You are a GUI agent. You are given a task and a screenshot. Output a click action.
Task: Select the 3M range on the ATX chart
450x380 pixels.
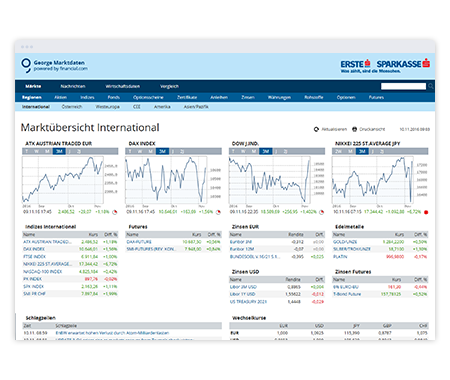coord(59,152)
